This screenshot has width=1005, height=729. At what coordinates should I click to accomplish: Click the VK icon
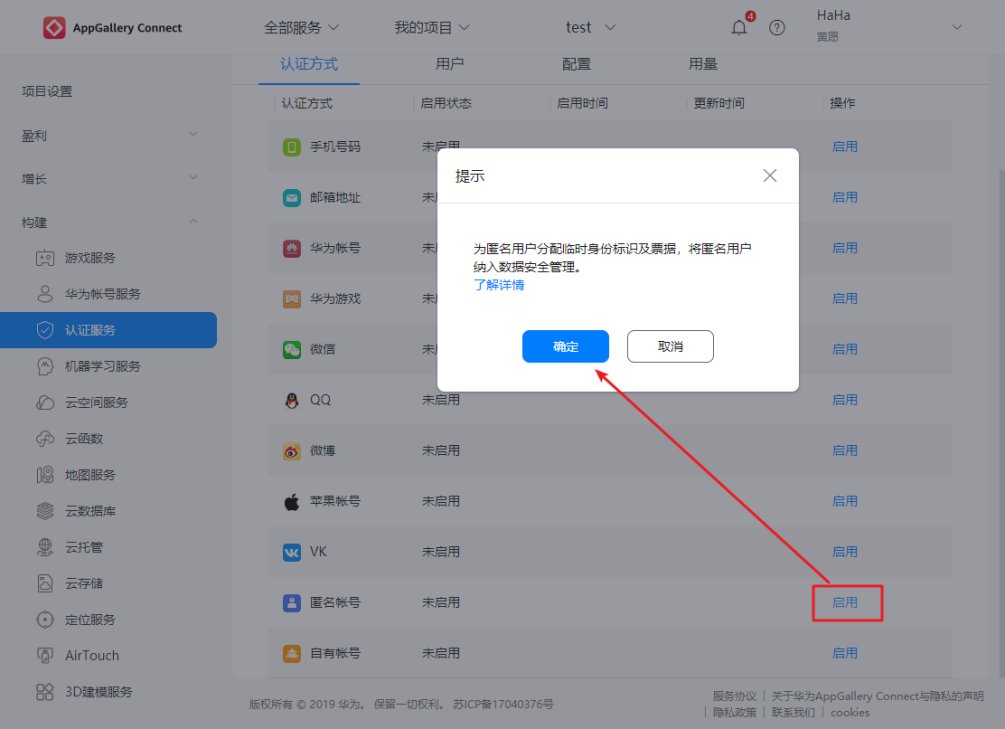pyautogui.click(x=292, y=552)
